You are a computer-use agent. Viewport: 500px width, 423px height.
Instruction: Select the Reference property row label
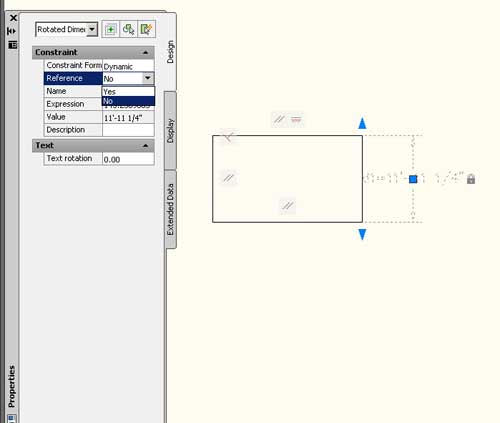(73, 78)
